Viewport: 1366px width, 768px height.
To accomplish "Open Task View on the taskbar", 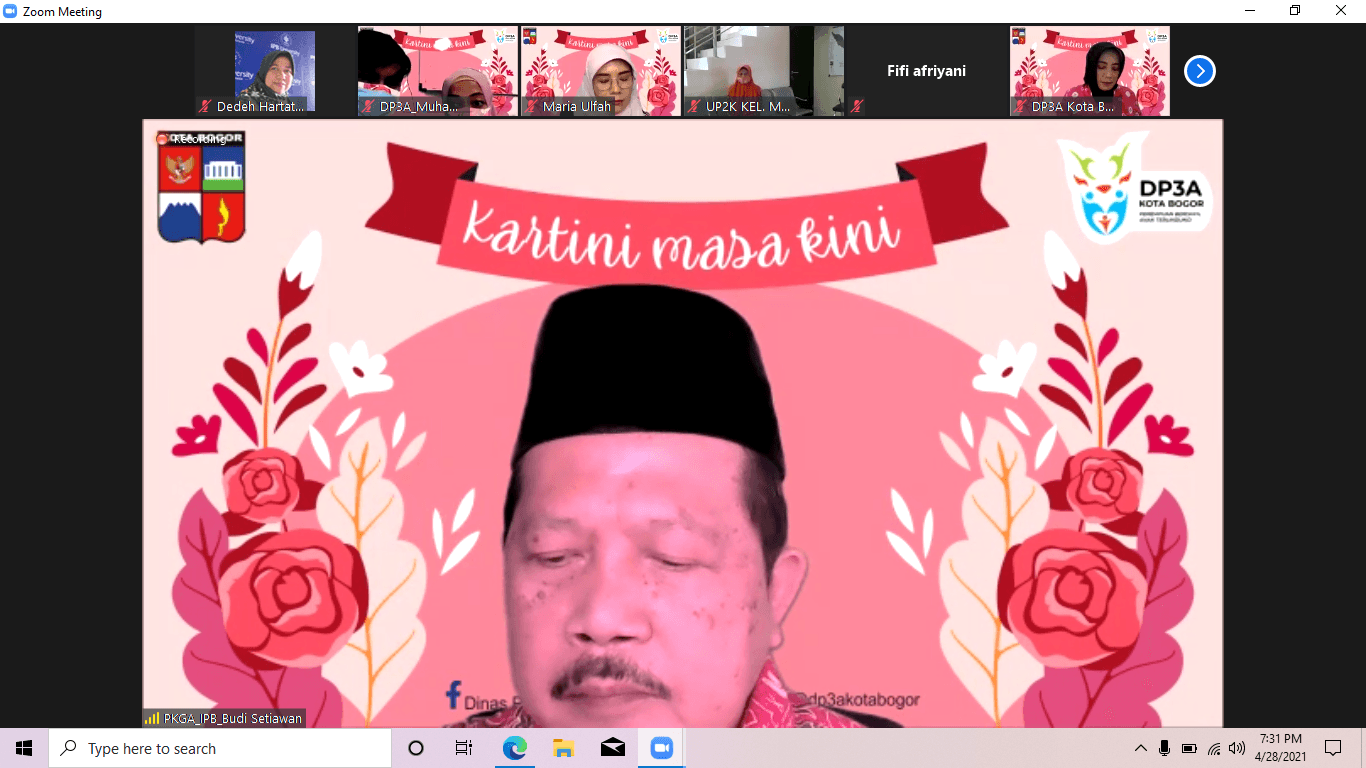I will [464, 748].
